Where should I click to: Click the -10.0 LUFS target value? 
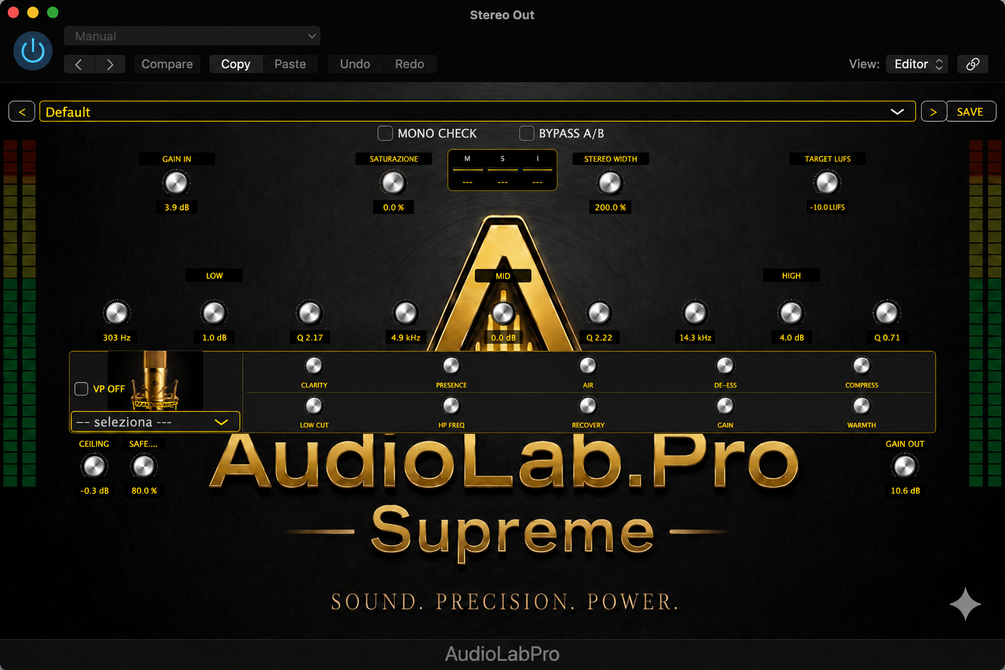coord(827,208)
